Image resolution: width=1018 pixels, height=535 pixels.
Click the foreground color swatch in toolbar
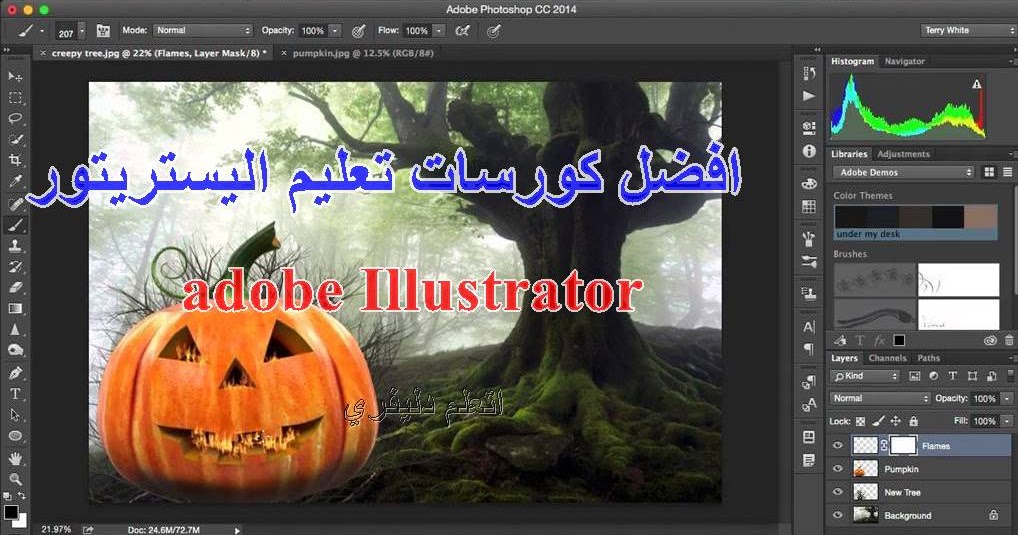coord(10,512)
